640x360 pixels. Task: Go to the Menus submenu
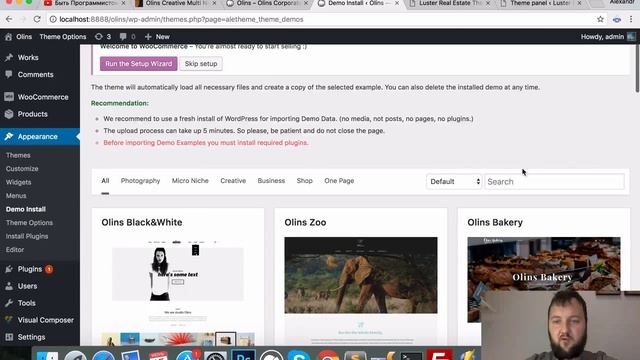(16, 196)
